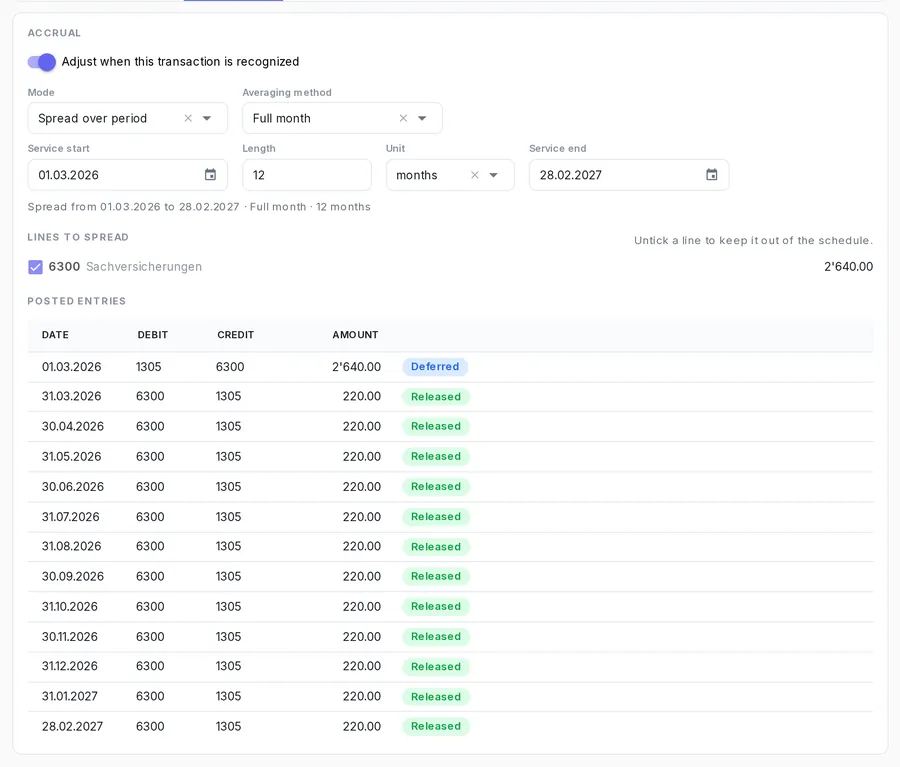900x767 pixels.
Task: Expand the Mode dropdown arrow
Action: click(x=207, y=118)
